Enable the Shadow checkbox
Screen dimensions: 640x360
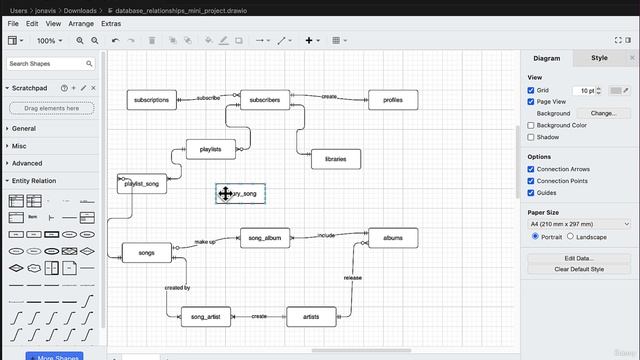531,137
